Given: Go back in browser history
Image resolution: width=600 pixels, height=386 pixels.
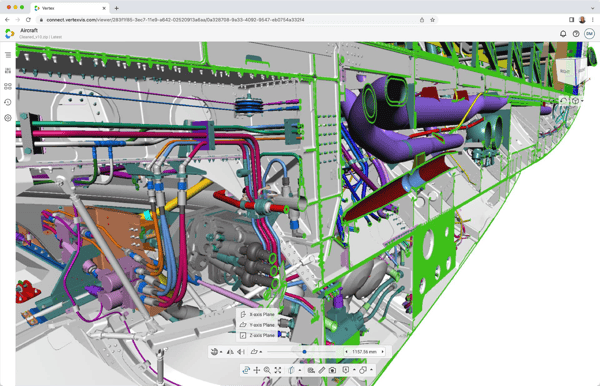Looking at the screenshot, I should [7, 20].
